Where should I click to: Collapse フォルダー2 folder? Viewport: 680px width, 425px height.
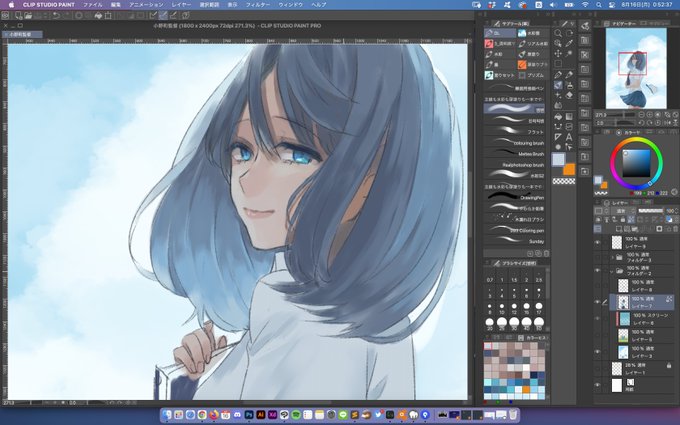612,271
